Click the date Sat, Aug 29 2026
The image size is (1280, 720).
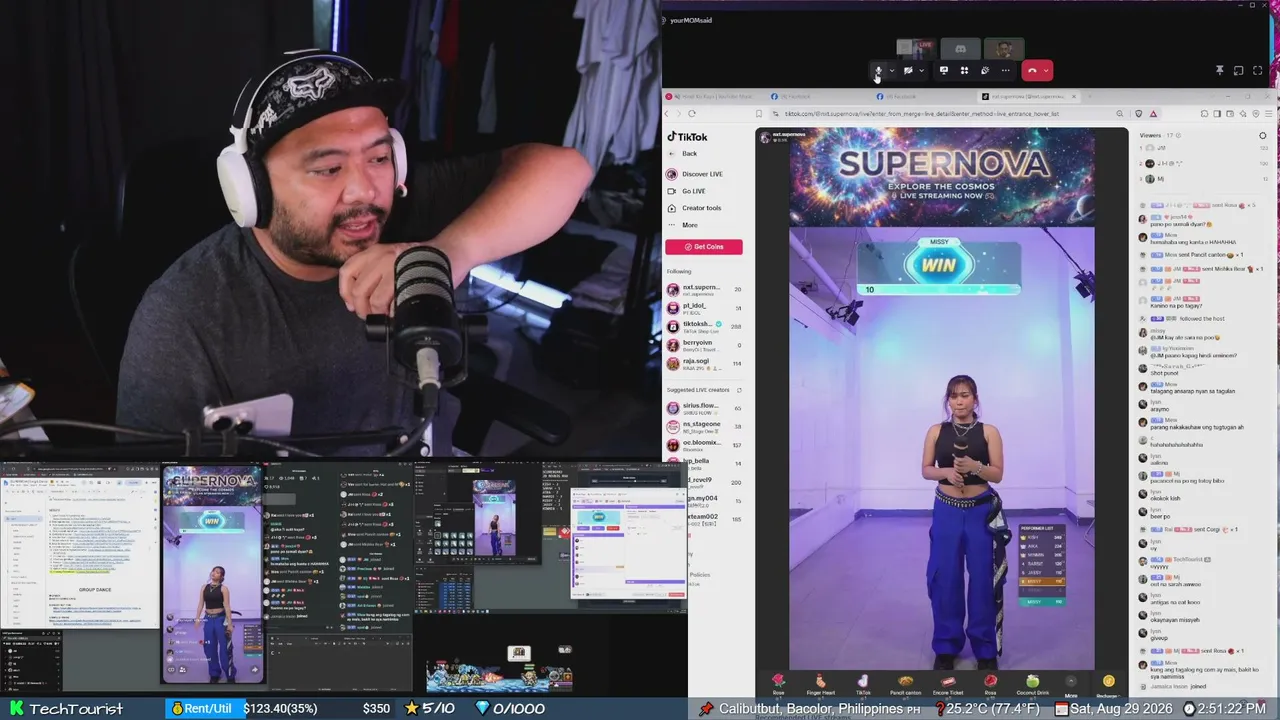click(x=1116, y=708)
